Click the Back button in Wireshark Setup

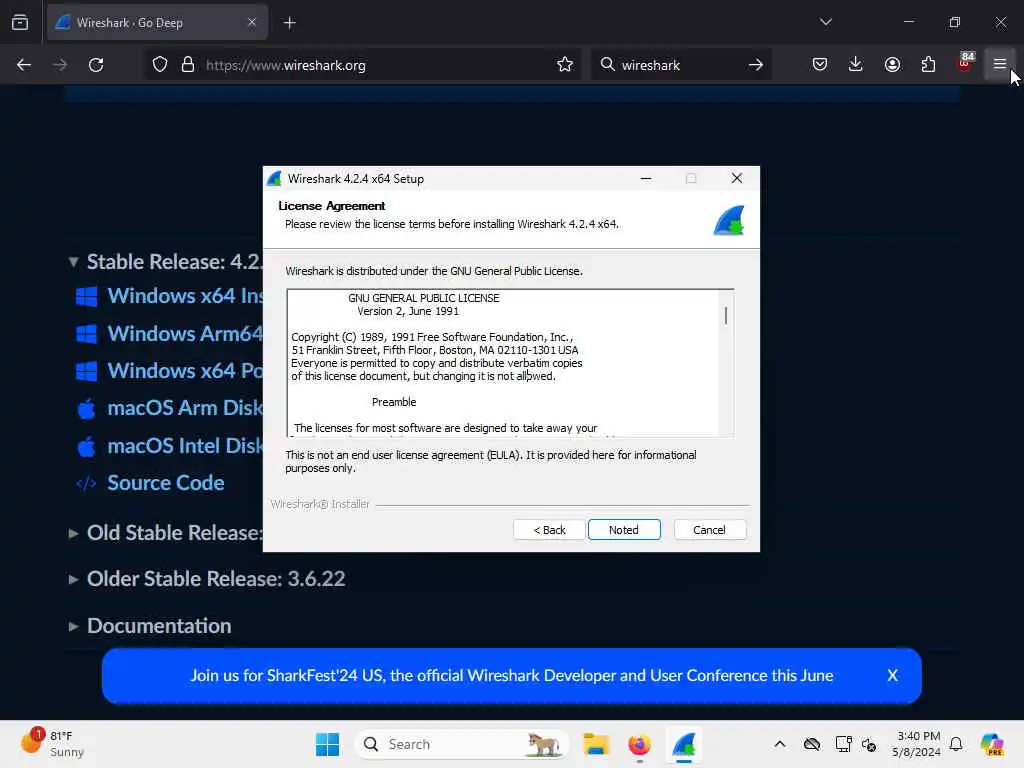(x=549, y=530)
